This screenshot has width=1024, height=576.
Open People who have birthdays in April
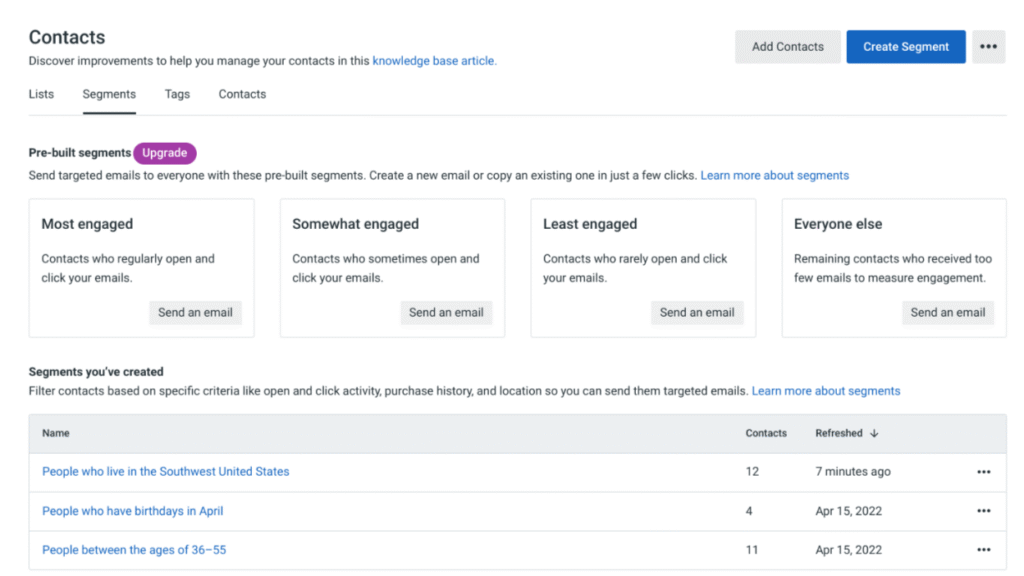pos(132,511)
